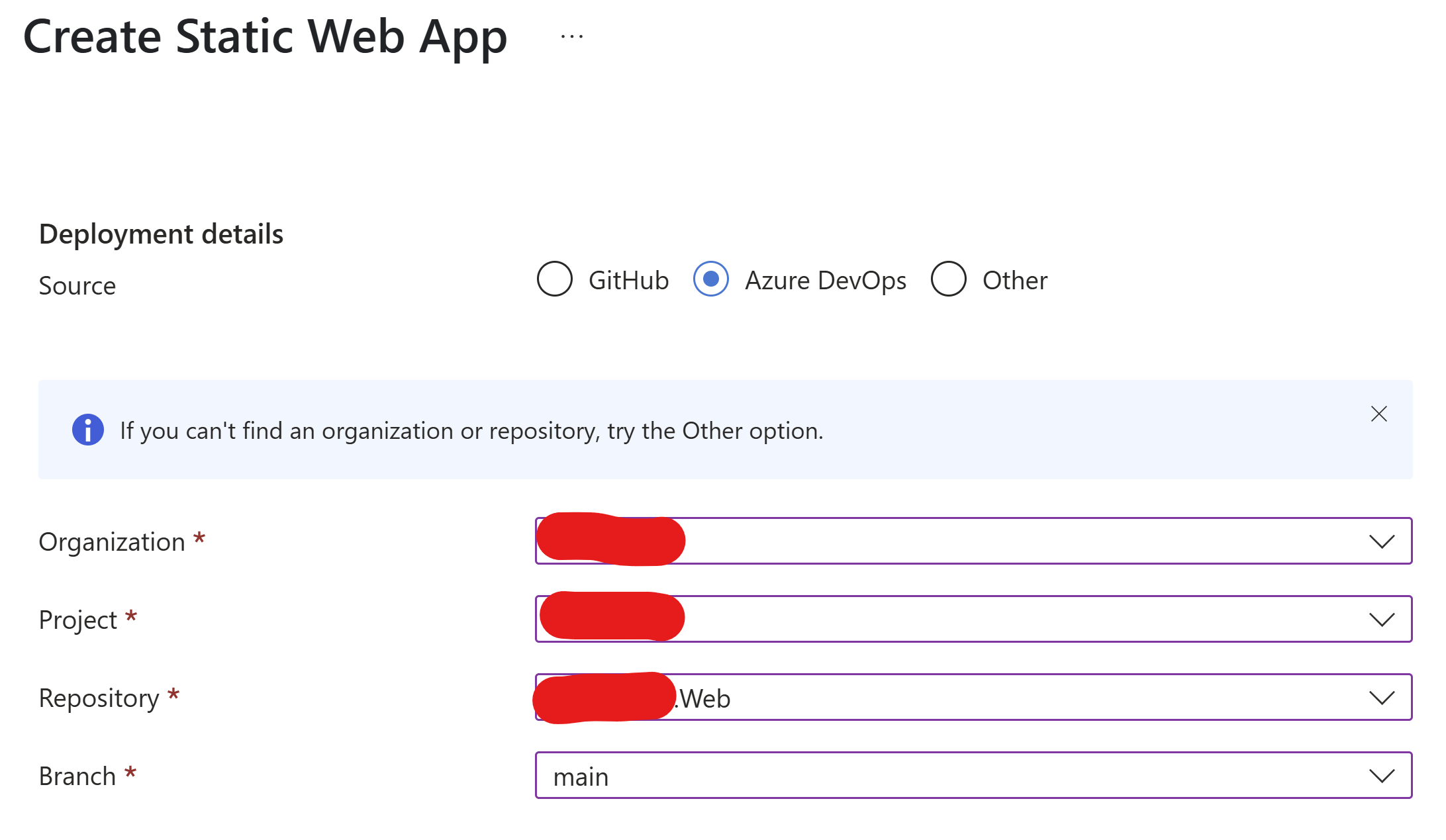Expand the Repository dropdown chevron

click(x=1382, y=698)
